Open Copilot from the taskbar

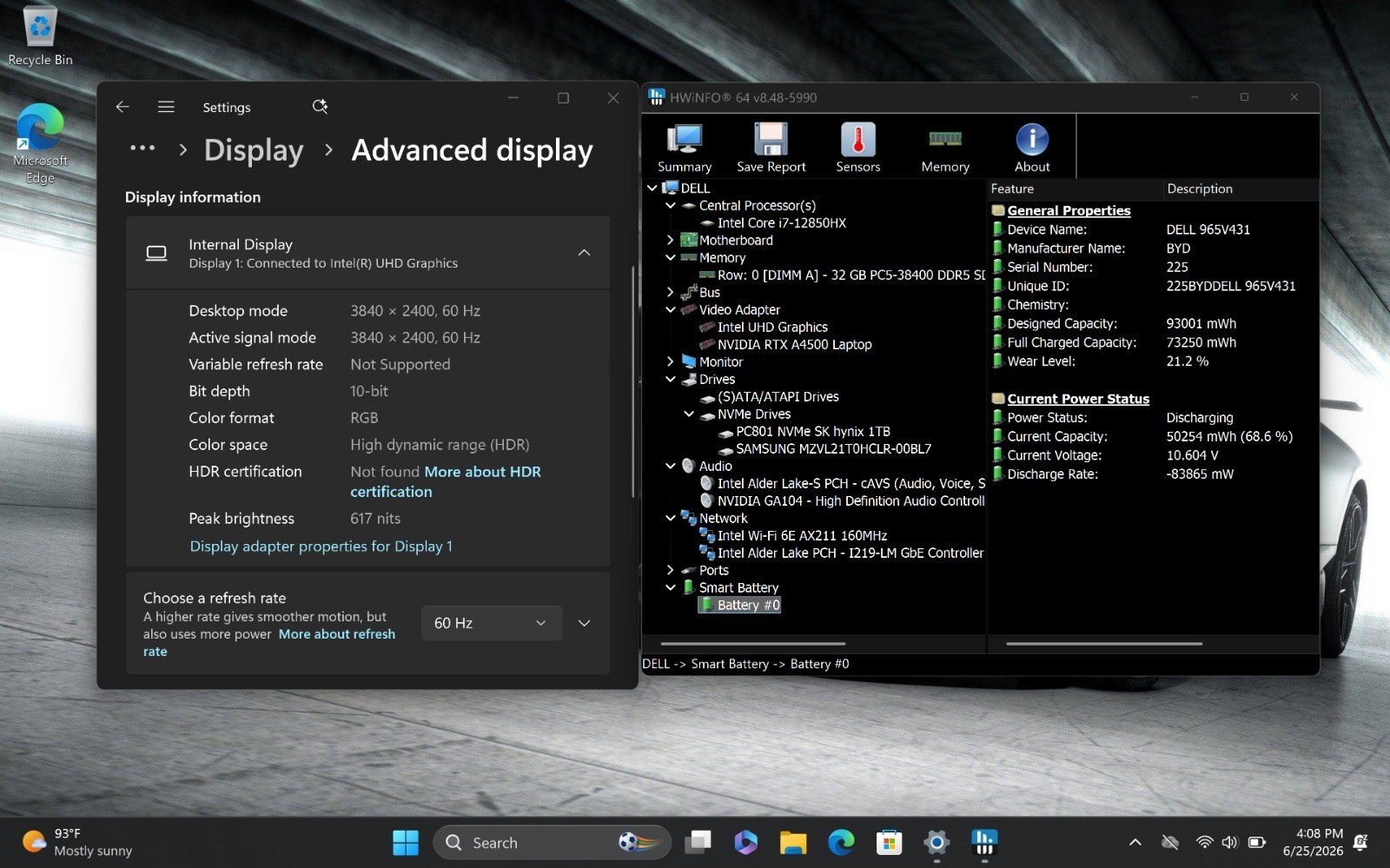tap(745, 842)
